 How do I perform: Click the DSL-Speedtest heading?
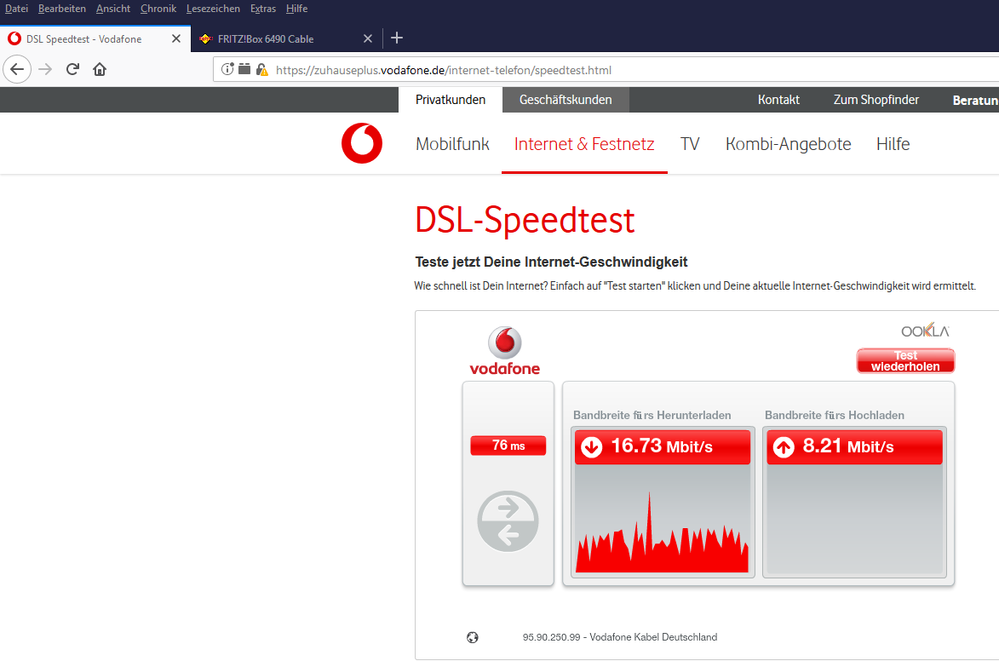524,220
